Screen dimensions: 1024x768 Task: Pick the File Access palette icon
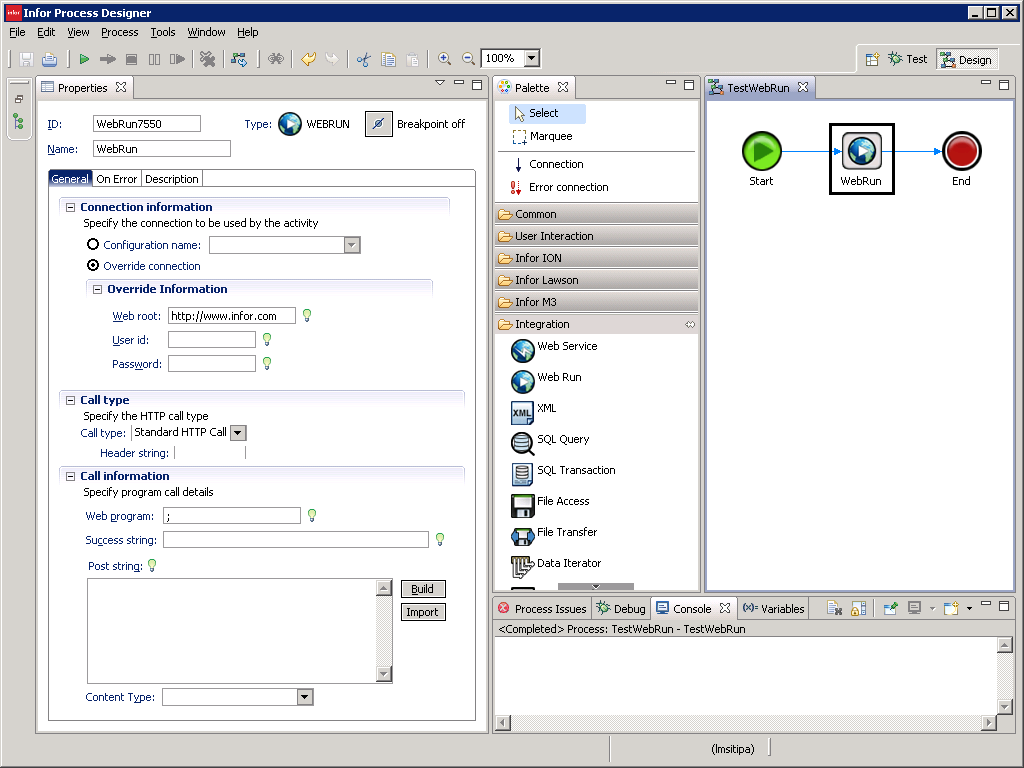click(523, 505)
